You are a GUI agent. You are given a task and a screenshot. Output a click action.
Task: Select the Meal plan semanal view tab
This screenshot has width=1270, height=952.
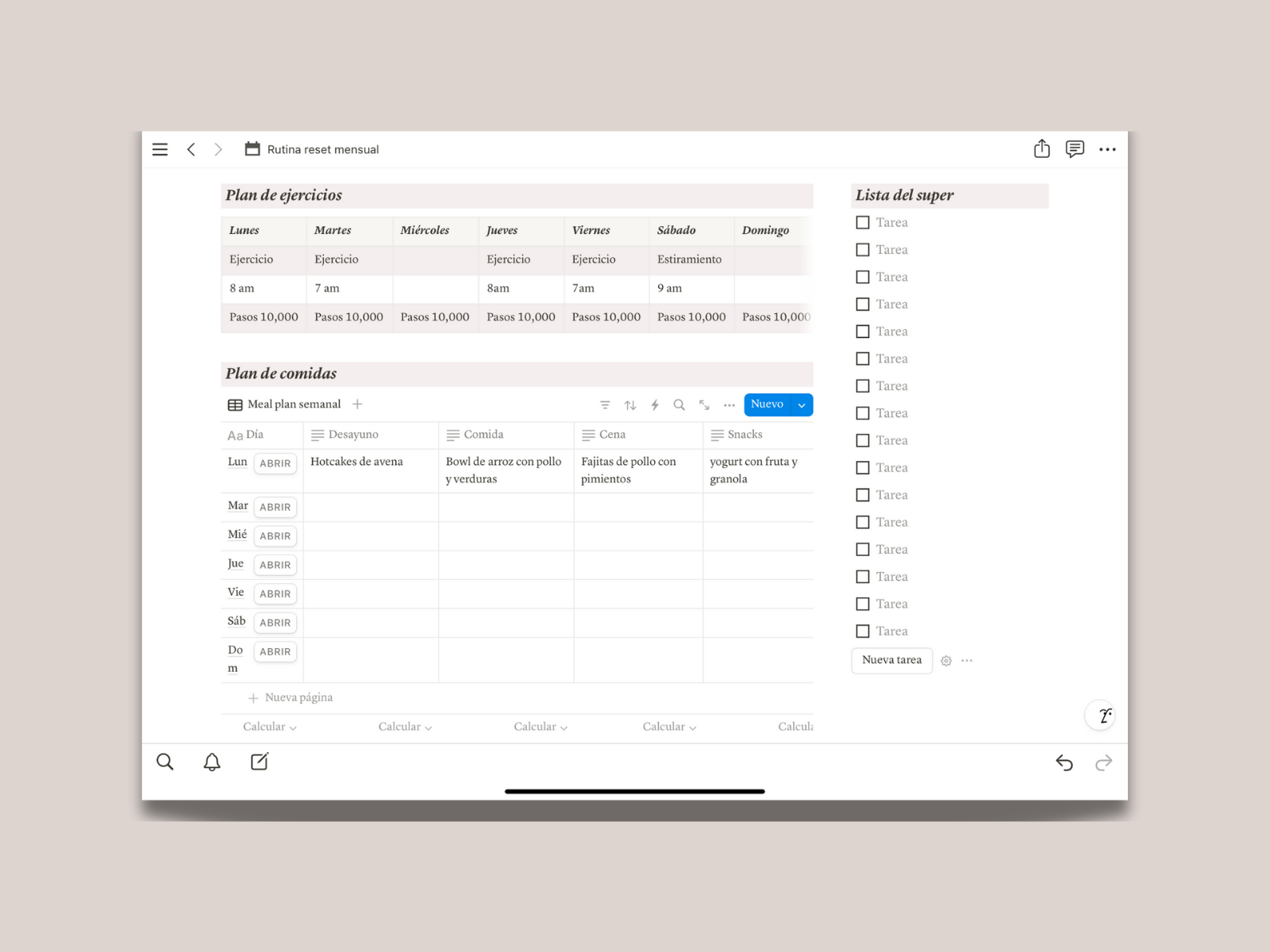click(284, 405)
